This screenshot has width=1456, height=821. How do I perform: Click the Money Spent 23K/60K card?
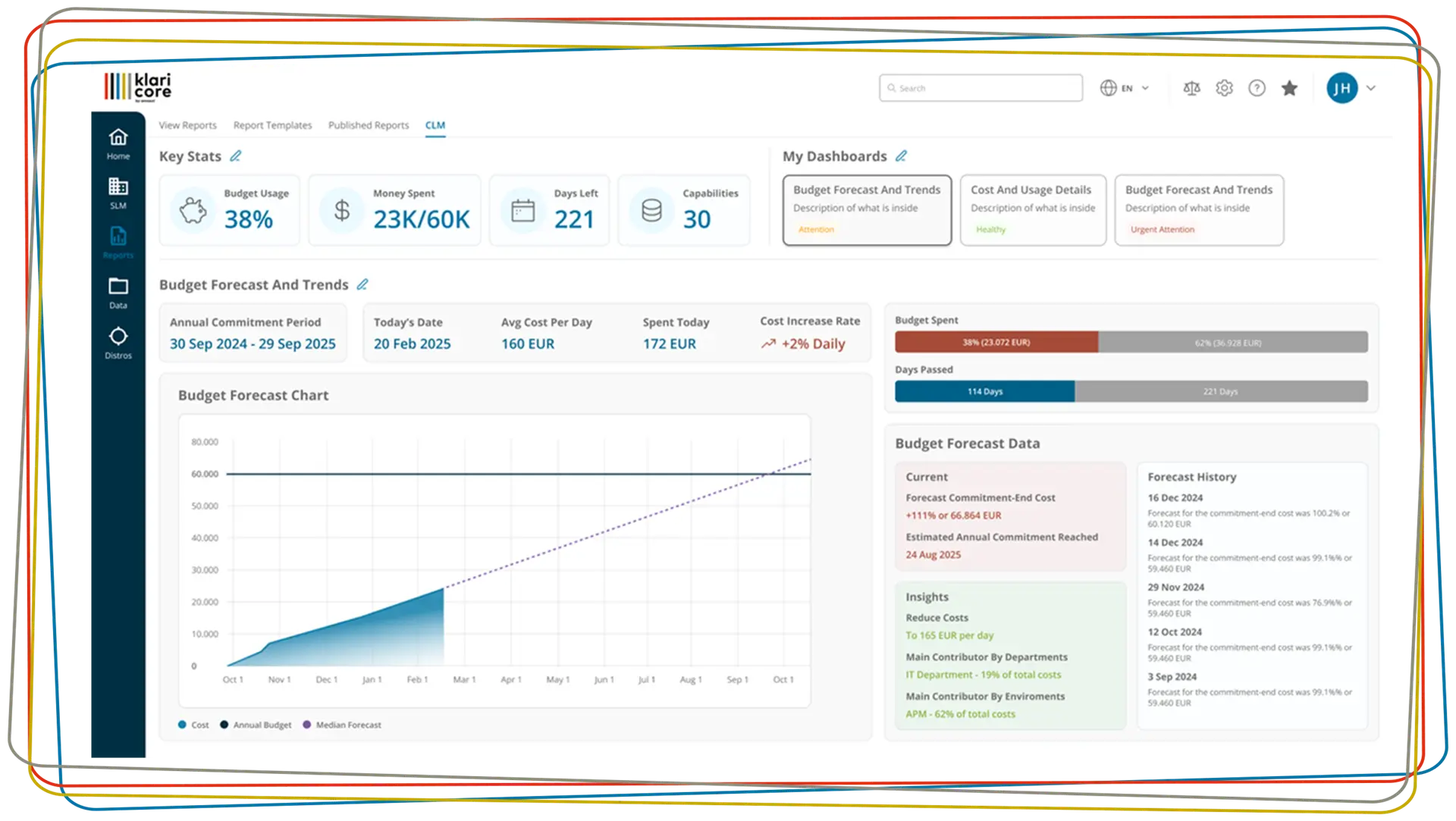(394, 210)
